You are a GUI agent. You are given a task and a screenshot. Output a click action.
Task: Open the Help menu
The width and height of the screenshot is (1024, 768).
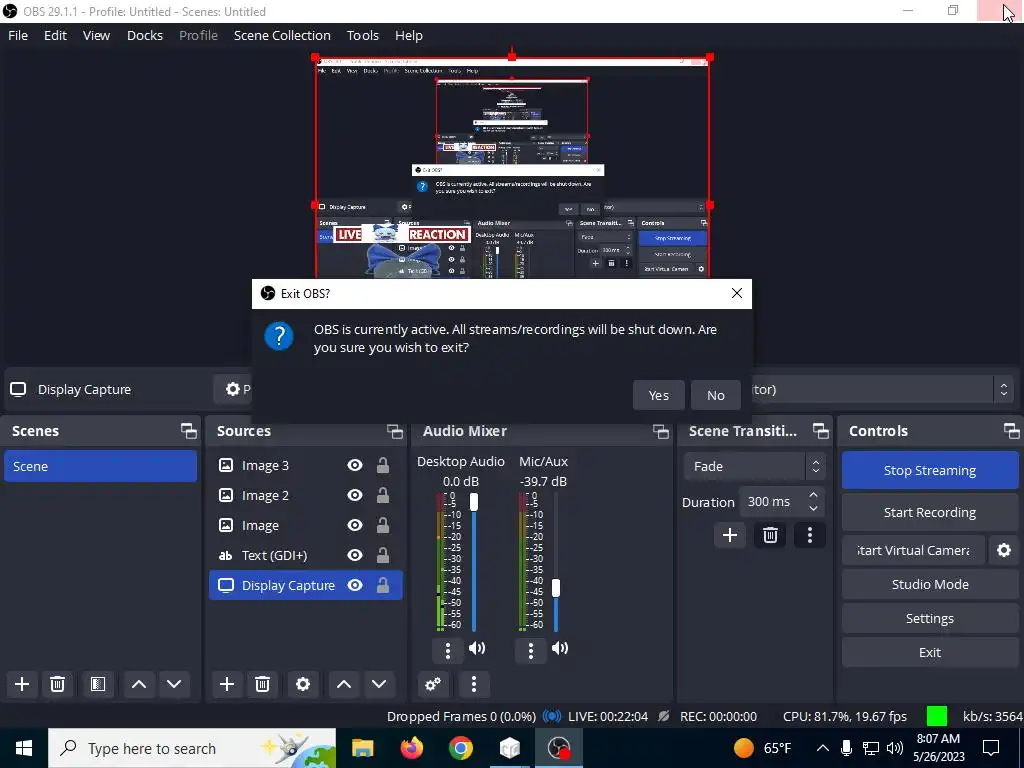point(409,35)
